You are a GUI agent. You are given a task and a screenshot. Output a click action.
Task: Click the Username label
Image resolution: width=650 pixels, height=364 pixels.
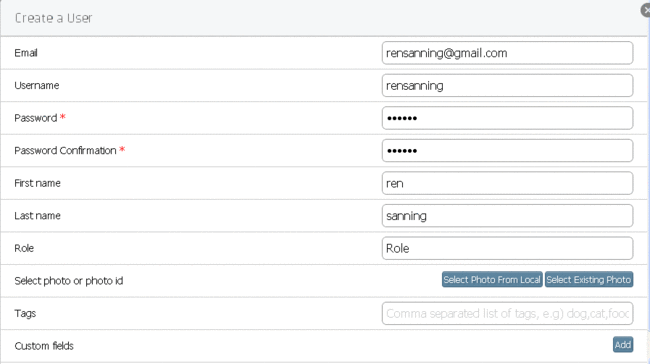tap(36, 85)
